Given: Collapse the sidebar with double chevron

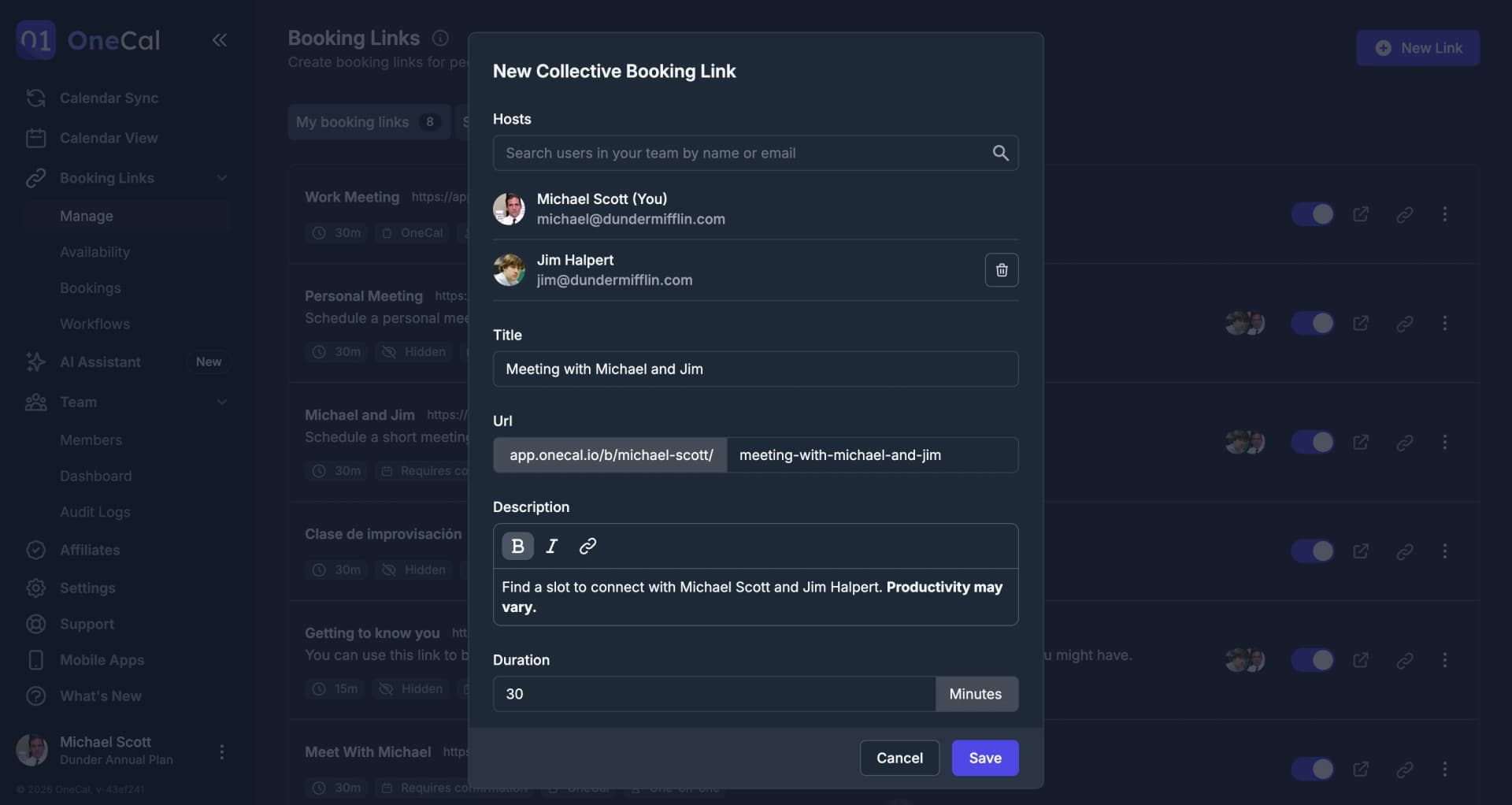Looking at the screenshot, I should tap(220, 40).
